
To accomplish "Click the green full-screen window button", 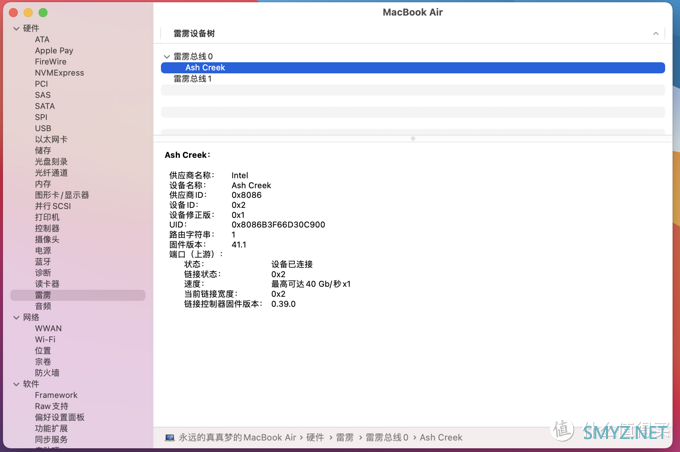I will 42,13.
